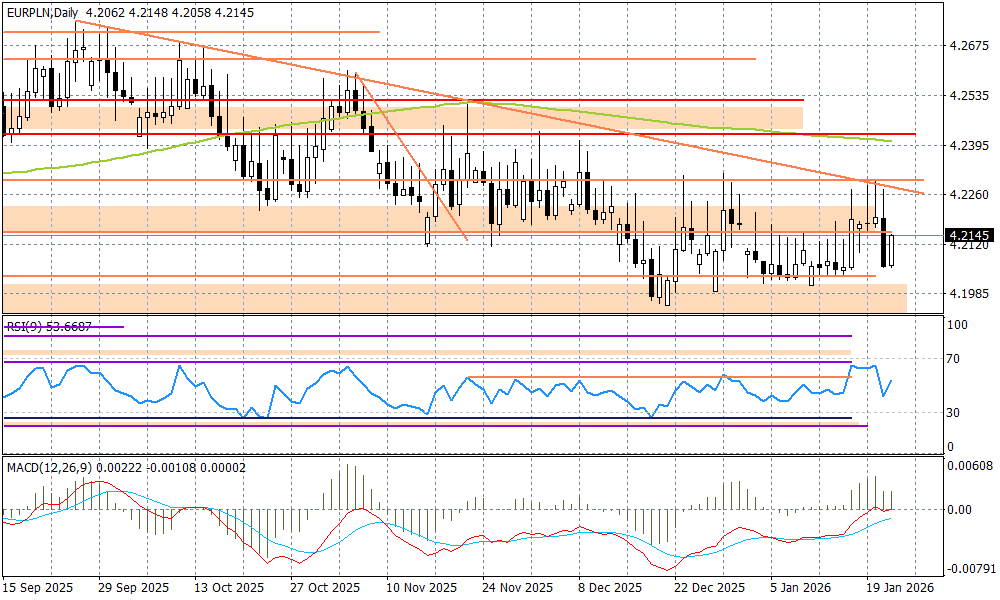Click the current price tag 4.2145
This screenshot has width=1000, height=600.
(x=970, y=236)
